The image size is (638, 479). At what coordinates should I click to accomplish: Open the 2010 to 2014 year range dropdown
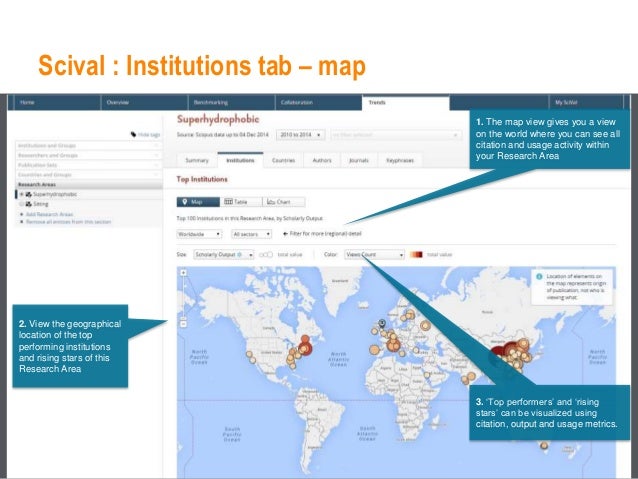pyautogui.click(x=300, y=135)
